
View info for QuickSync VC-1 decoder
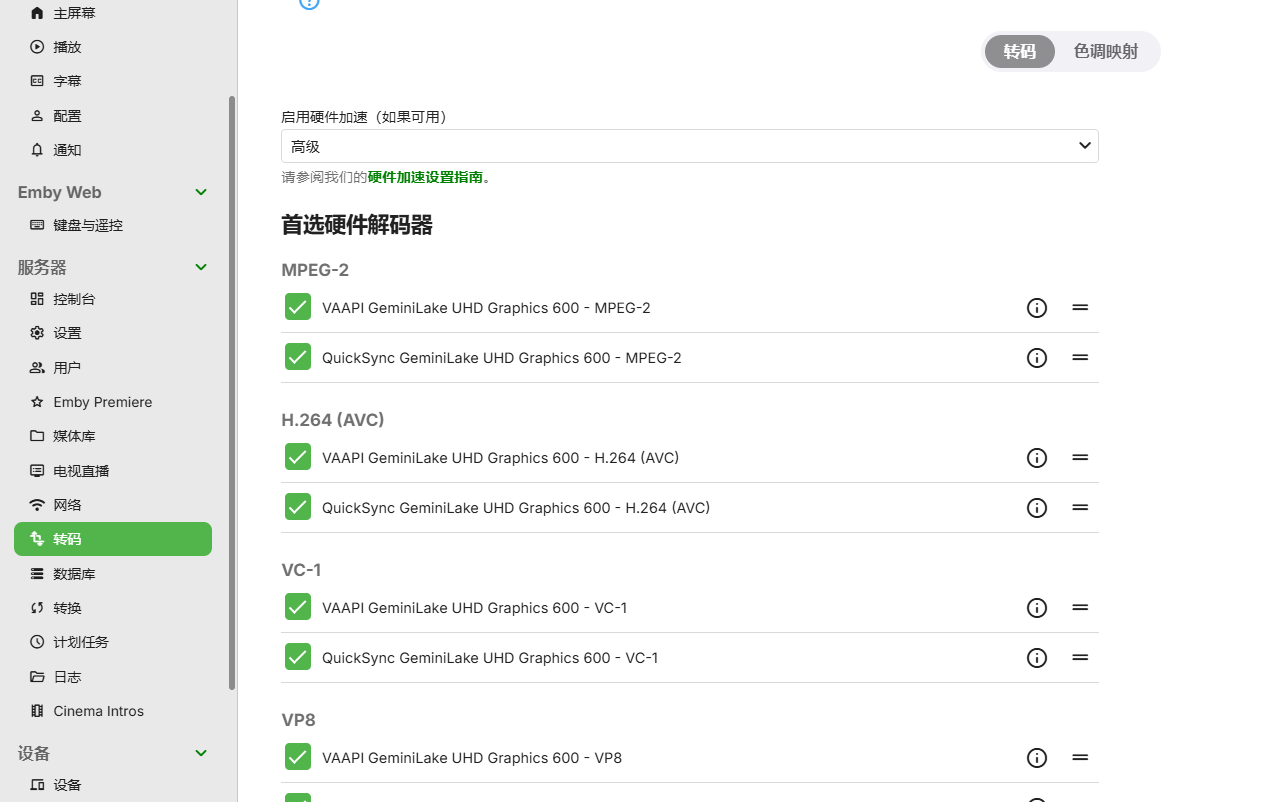pyautogui.click(x=1037, y=658)
